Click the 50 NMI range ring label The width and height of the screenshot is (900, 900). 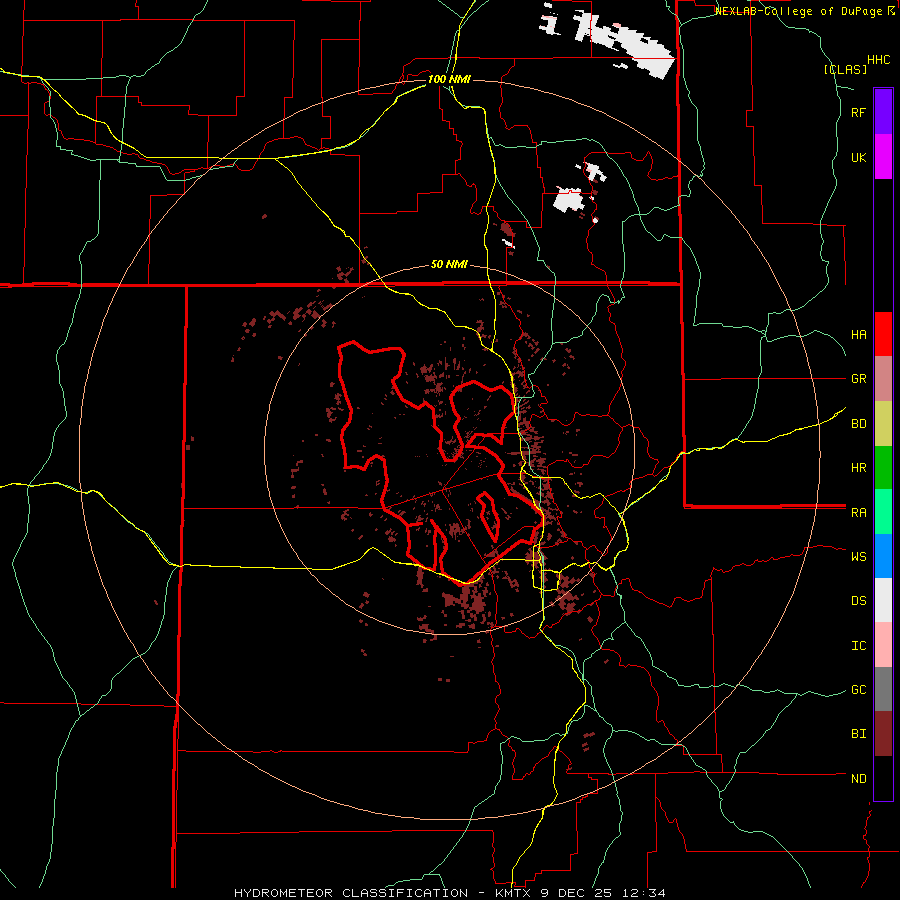tap(449, 265)
